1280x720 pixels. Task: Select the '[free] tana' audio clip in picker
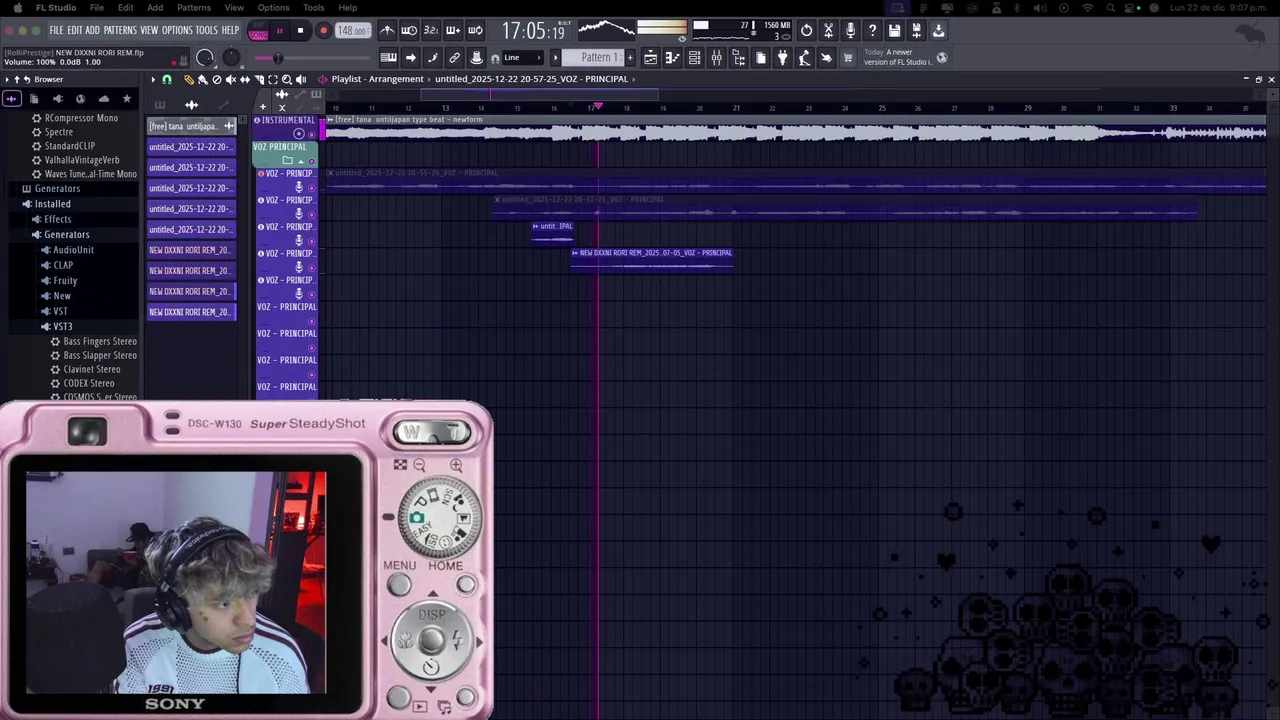(x=190, y=126)
